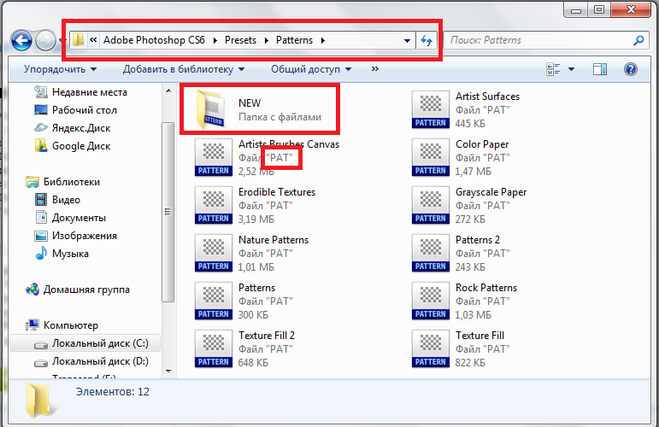The image size is (659, 427).
Task: Open the NEW folder icon
Action: click(213, 109)
